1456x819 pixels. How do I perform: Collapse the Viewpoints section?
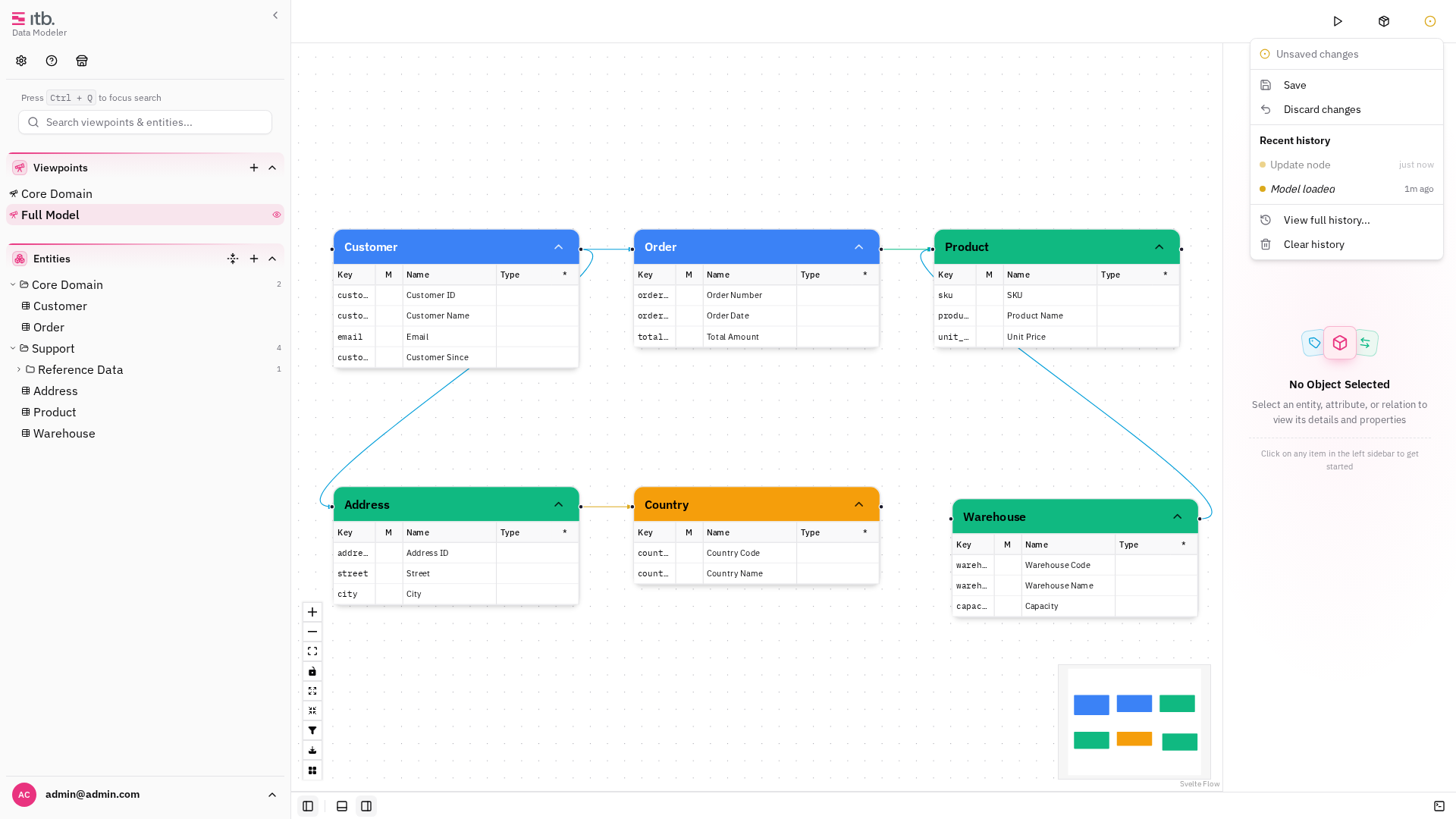click(272, 168)
